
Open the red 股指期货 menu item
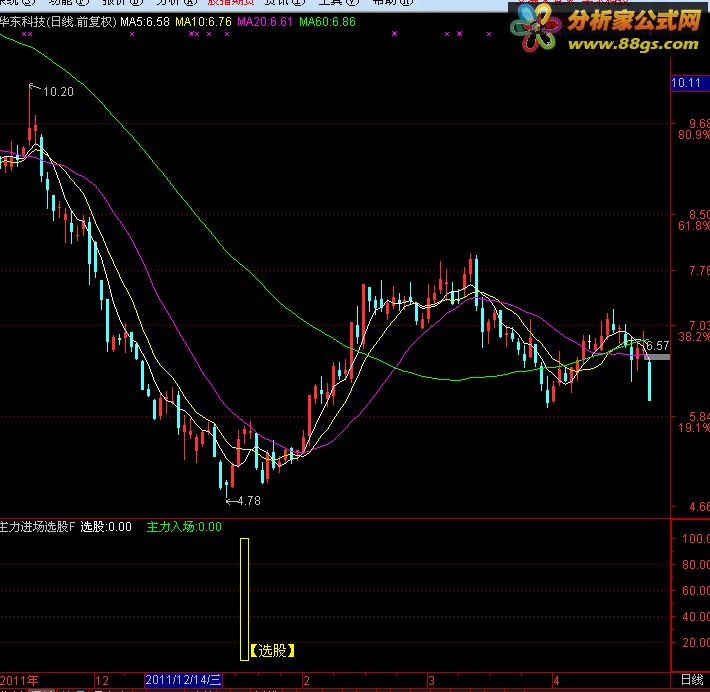point(231,2)
